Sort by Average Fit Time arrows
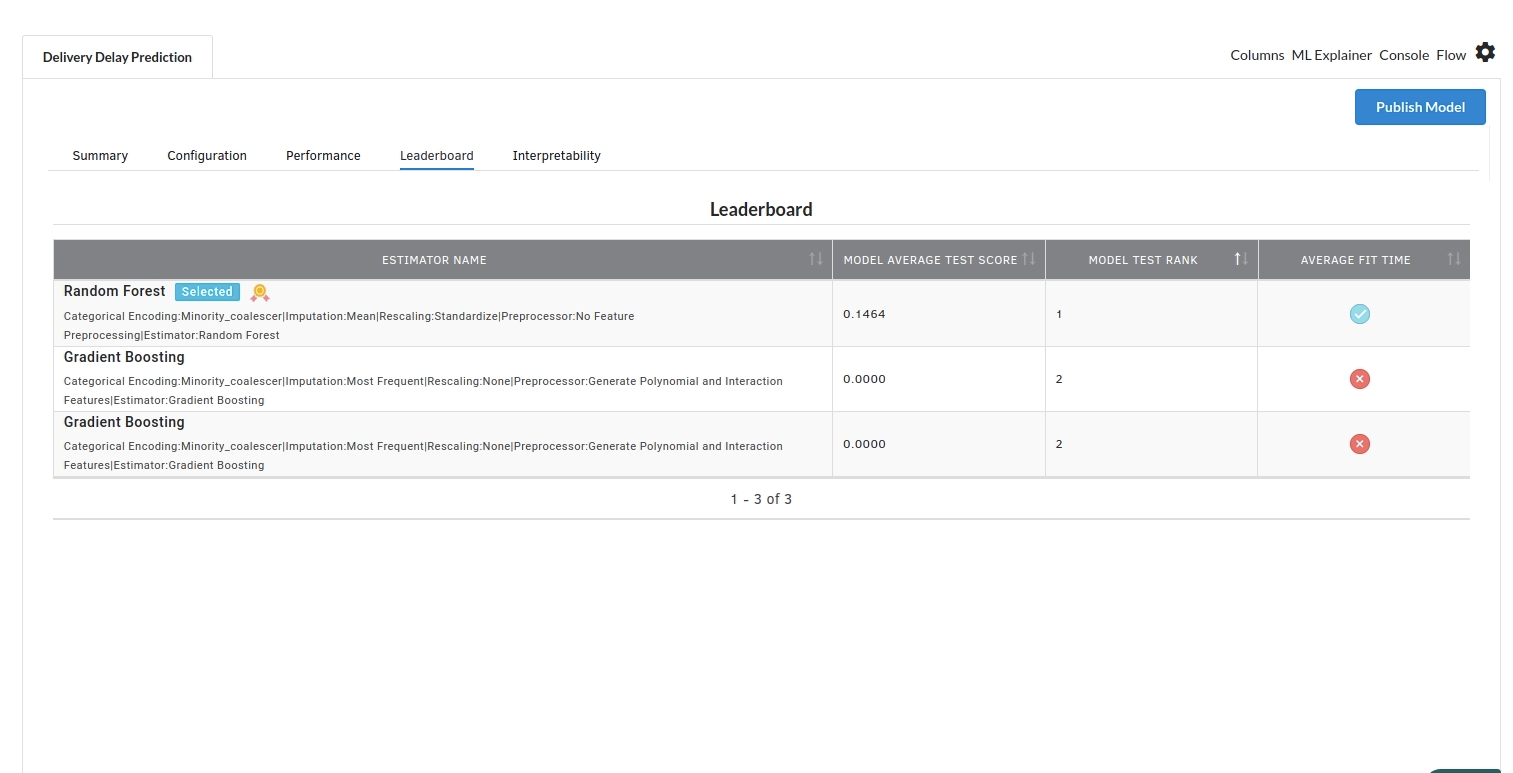 click(x=1454, y=259)
